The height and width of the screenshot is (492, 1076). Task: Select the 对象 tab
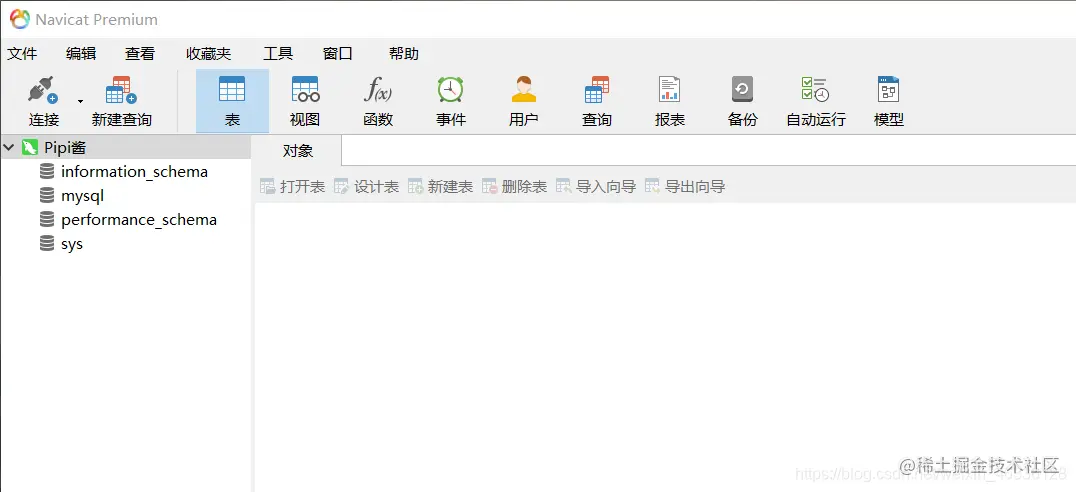(297, 151)
